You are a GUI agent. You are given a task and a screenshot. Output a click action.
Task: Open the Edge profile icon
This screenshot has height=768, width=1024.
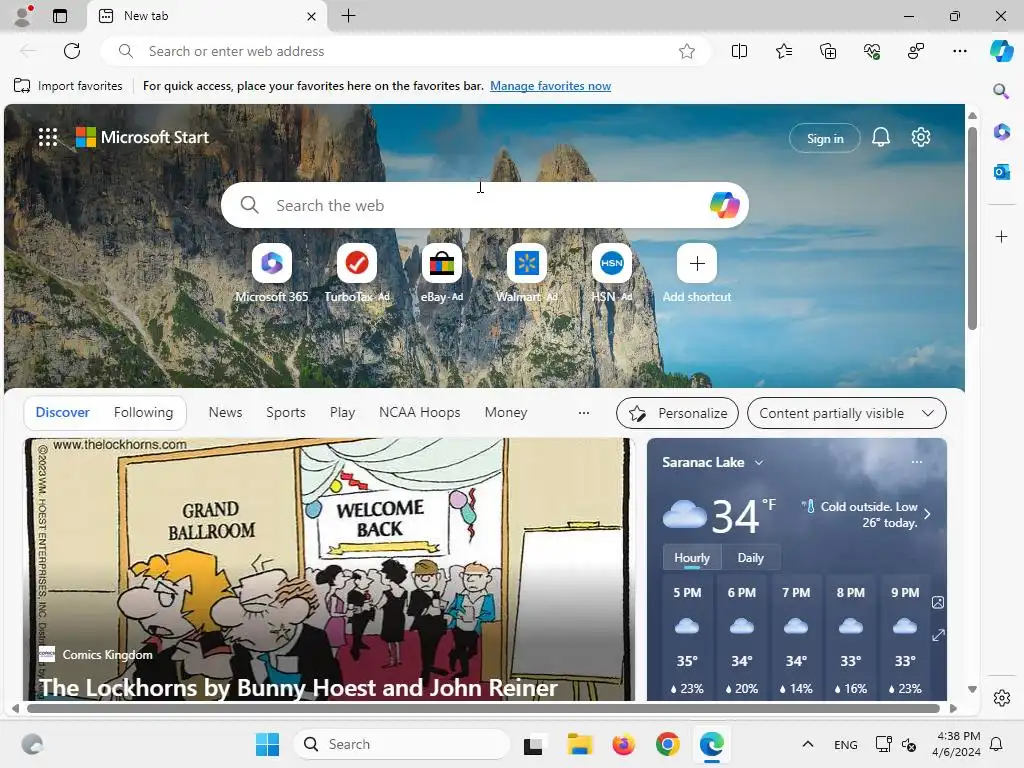[x=23, y=16]
